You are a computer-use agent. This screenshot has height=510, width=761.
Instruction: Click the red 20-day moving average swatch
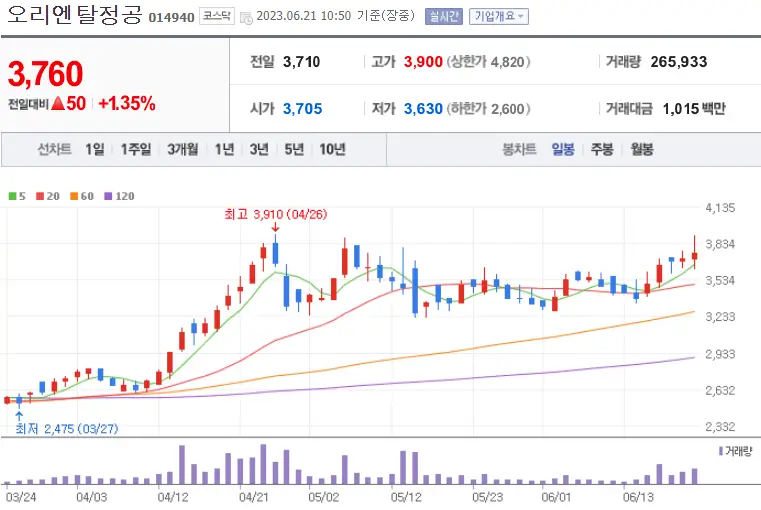40,196
